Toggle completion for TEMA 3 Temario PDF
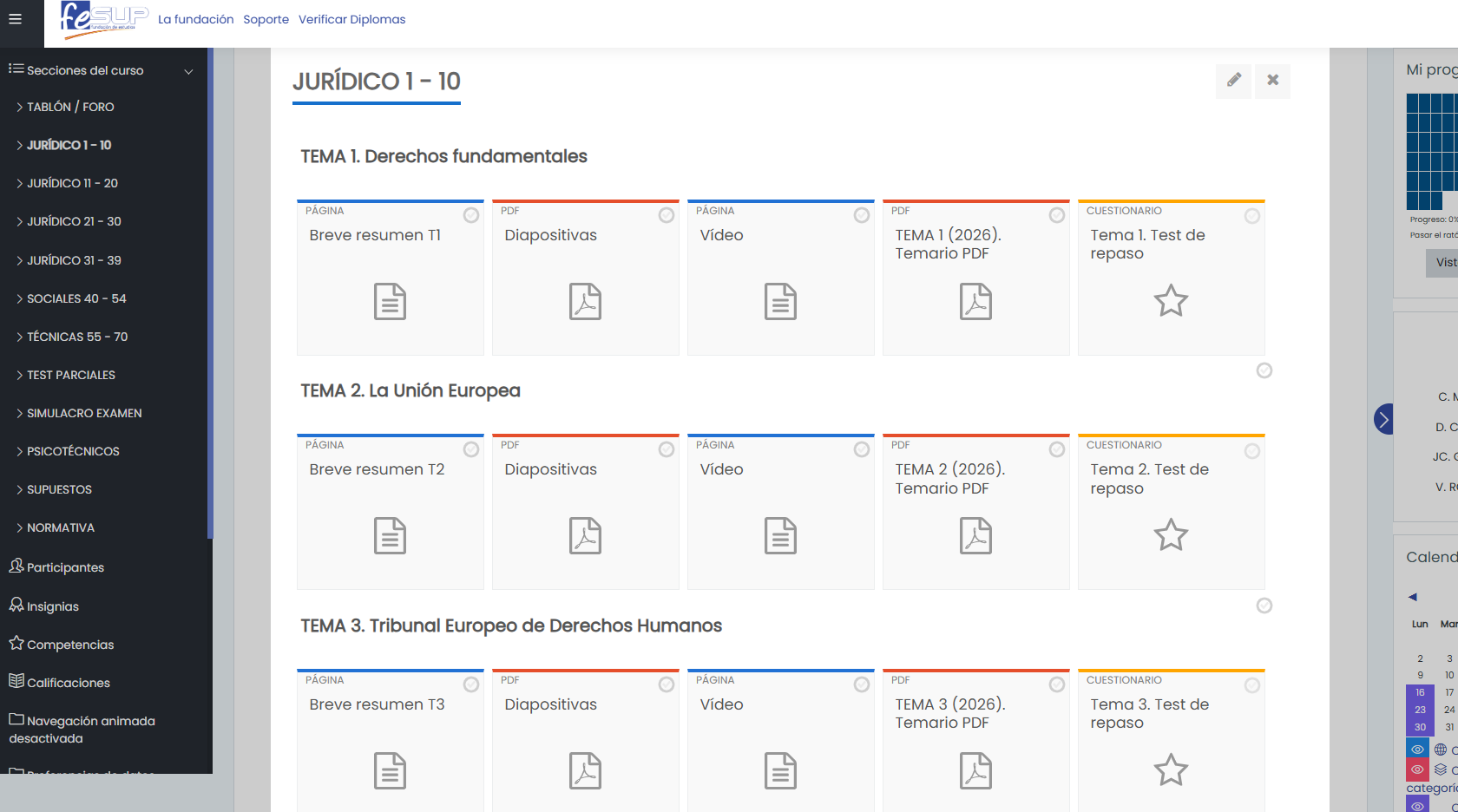1458x812 pixels. tap(1056, 684)
